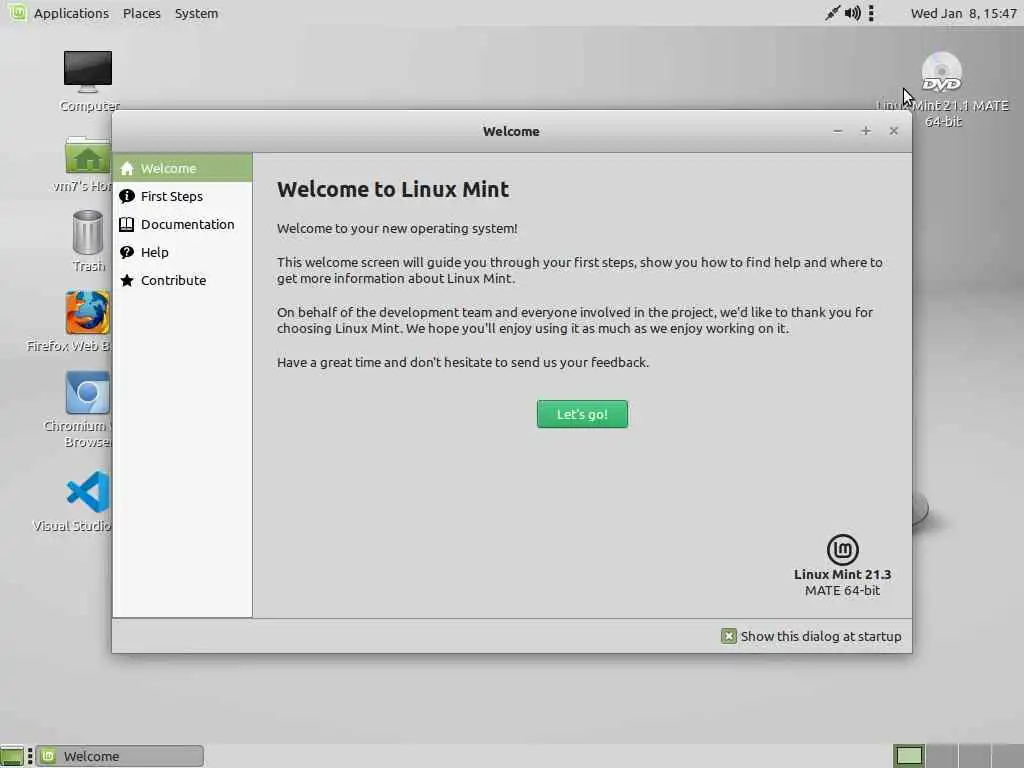Click the Show Desktop button in bottom panel
1024x768 pixels.
[12, 756]
